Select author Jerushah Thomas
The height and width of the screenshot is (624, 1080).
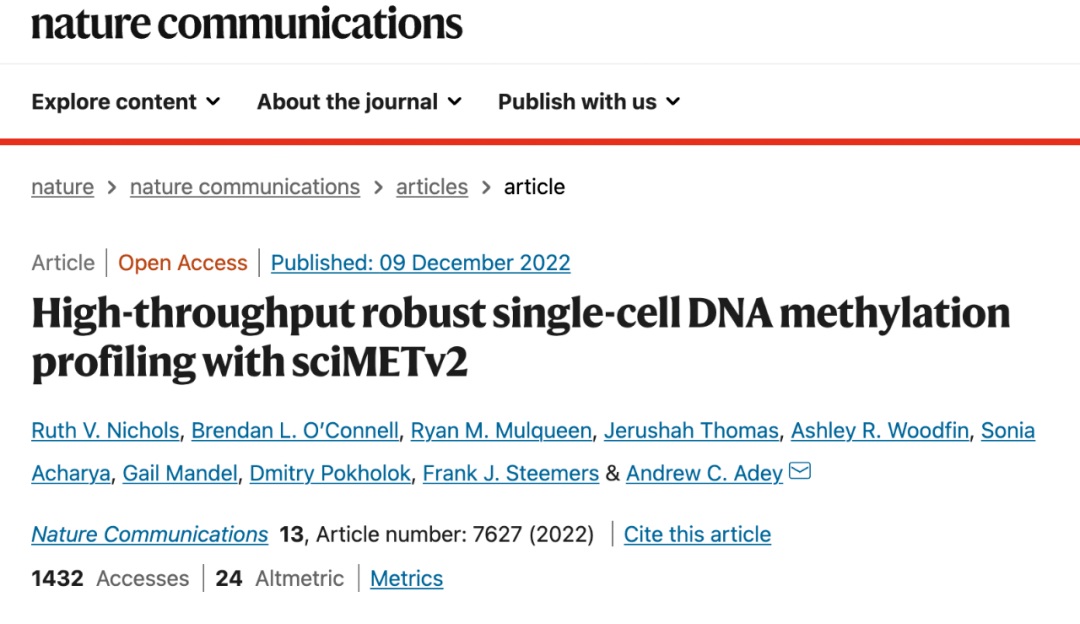point(692,431)
